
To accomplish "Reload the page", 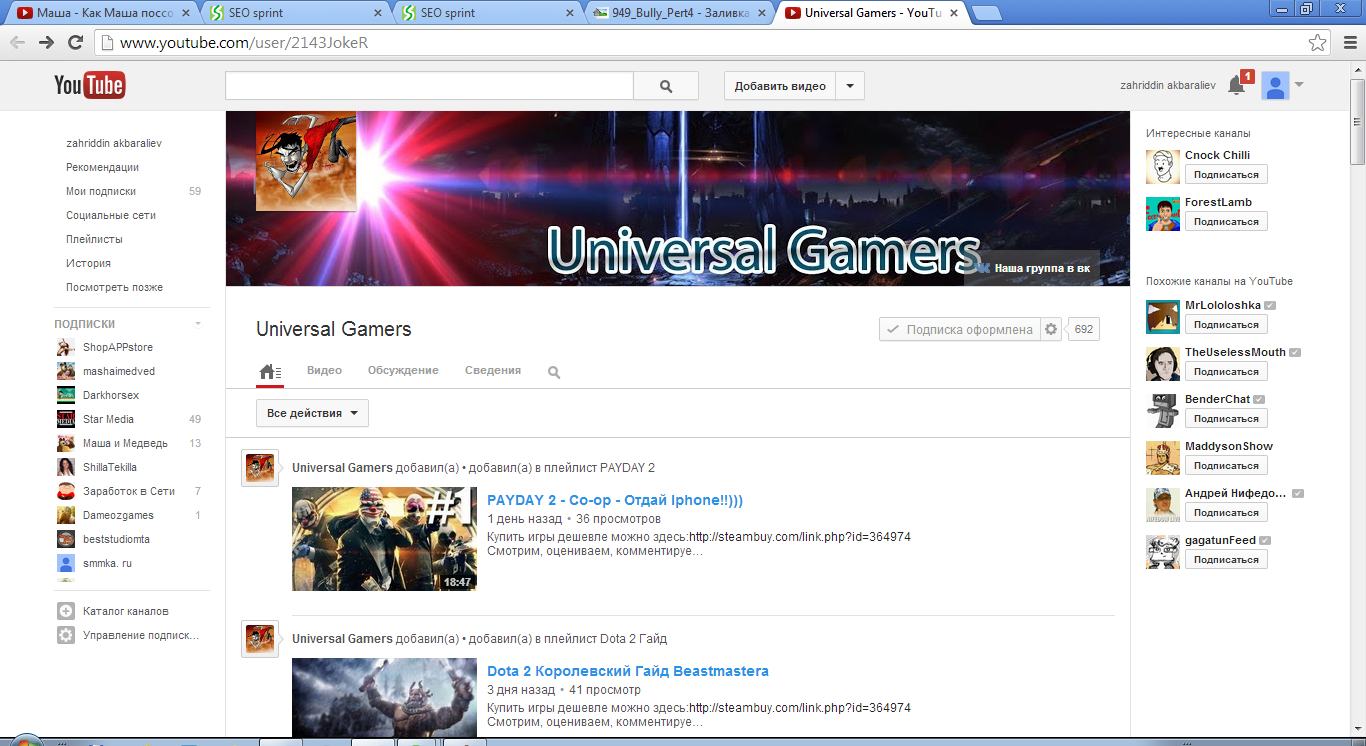I will click(x=75, y=43).
